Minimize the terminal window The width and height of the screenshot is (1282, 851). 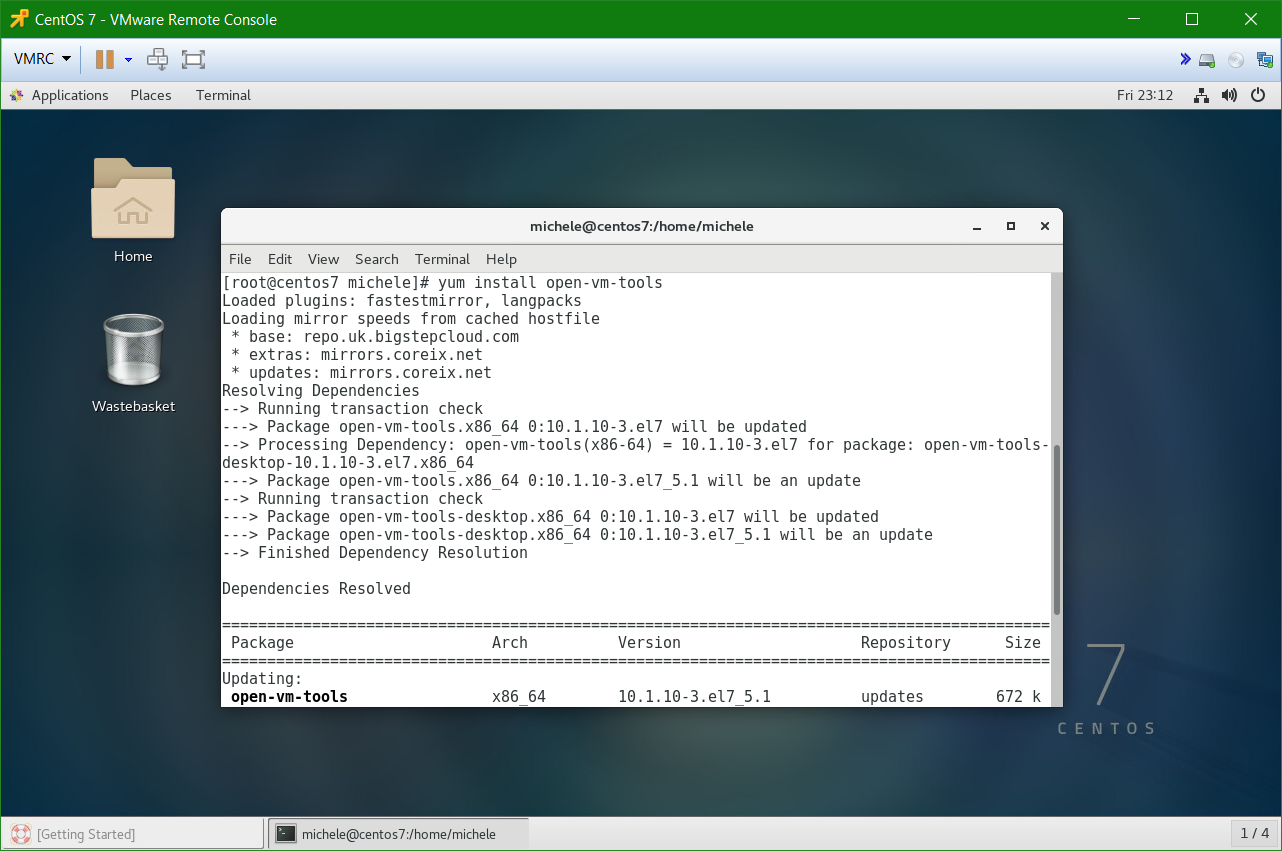click(x=977, y=226)
